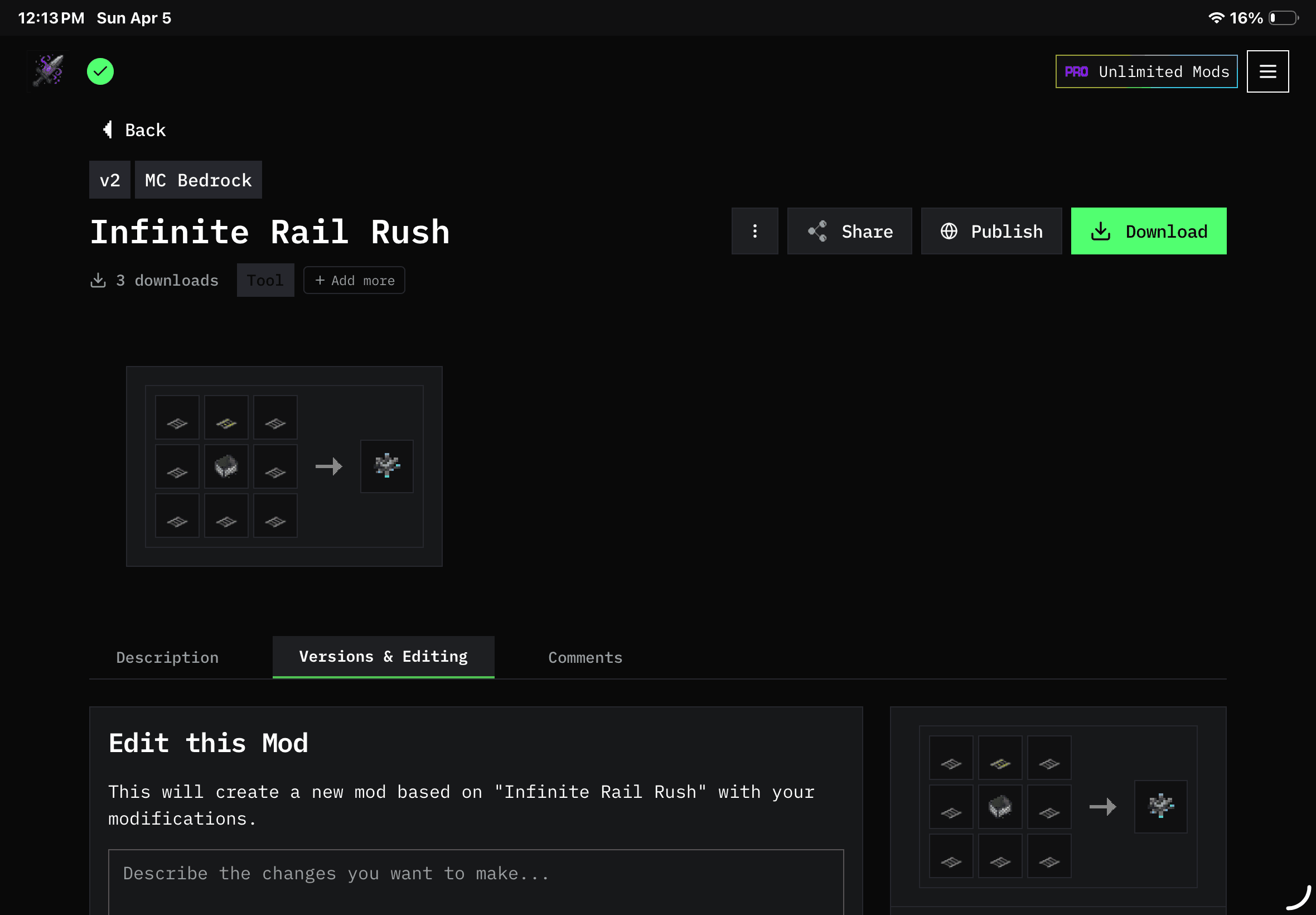Click the Share icon
This screenshot has width=1316, height=915.
click(817, 231)
